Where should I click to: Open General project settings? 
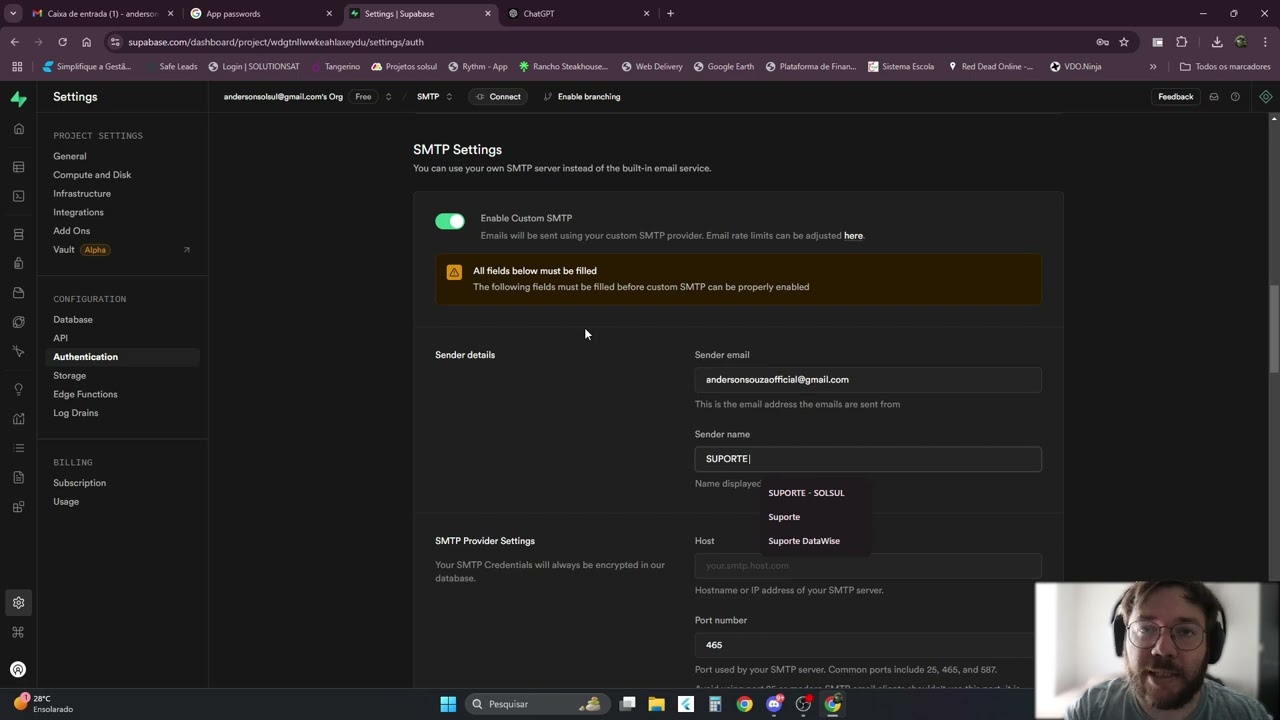[x=70, y=156]
